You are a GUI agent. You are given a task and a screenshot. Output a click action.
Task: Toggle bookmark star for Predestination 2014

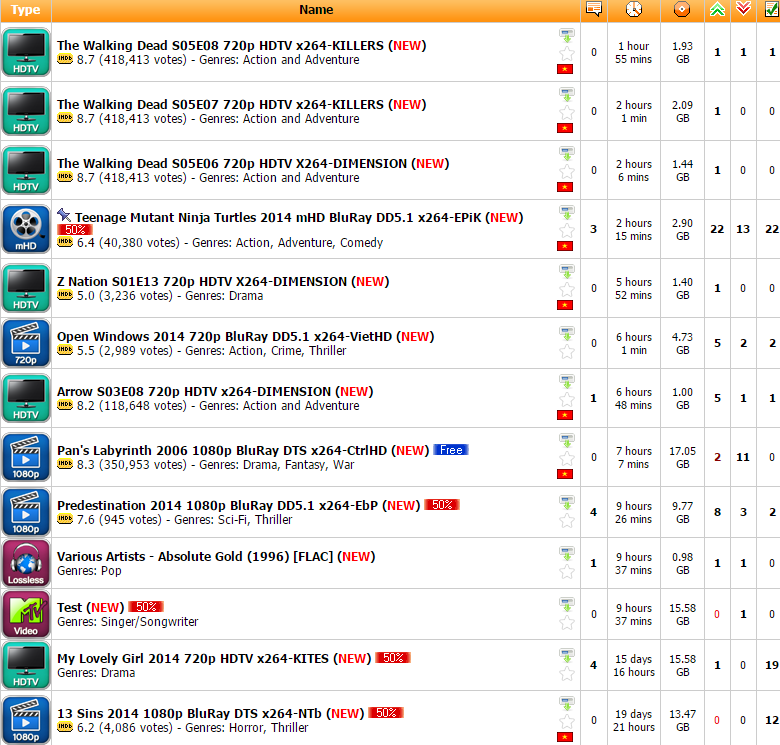[x=567, y=521]
